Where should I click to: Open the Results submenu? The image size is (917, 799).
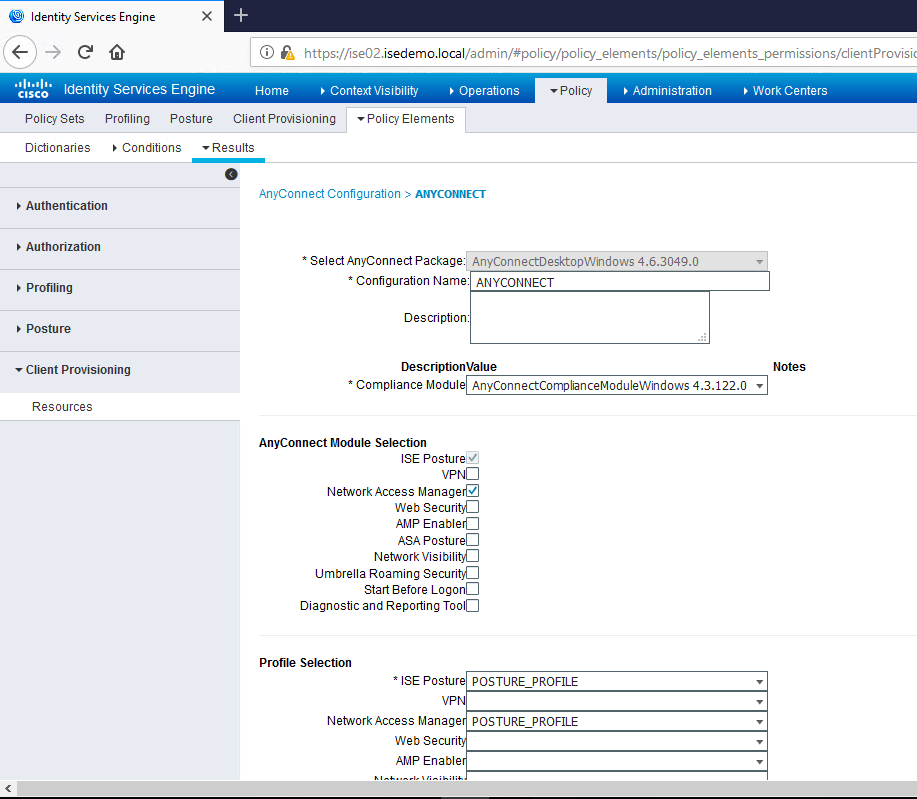pos(228,148)
